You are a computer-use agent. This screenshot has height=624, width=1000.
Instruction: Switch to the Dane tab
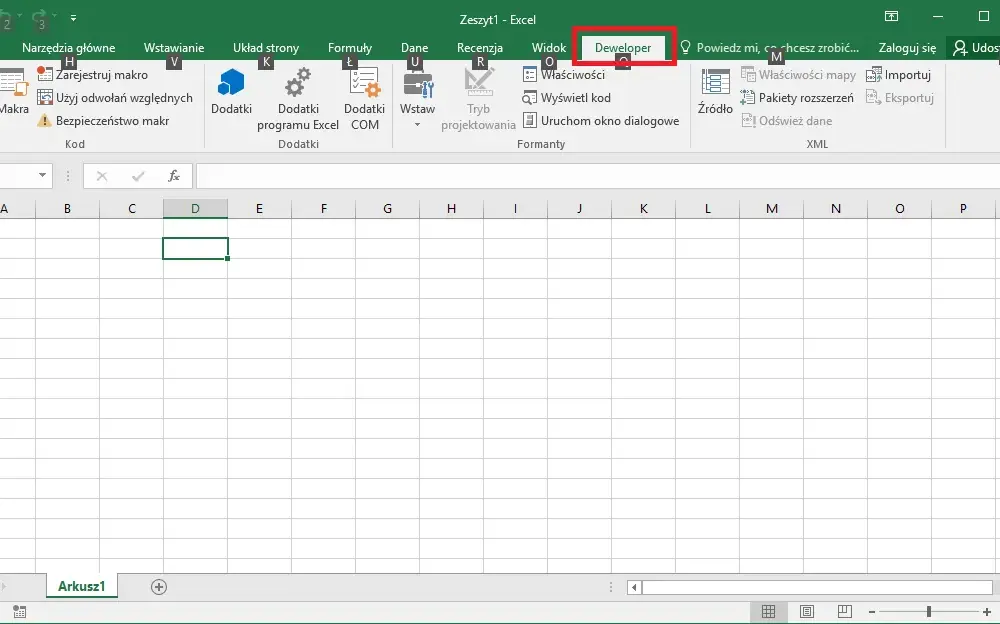pyautogui.click(x=415, y=48)
